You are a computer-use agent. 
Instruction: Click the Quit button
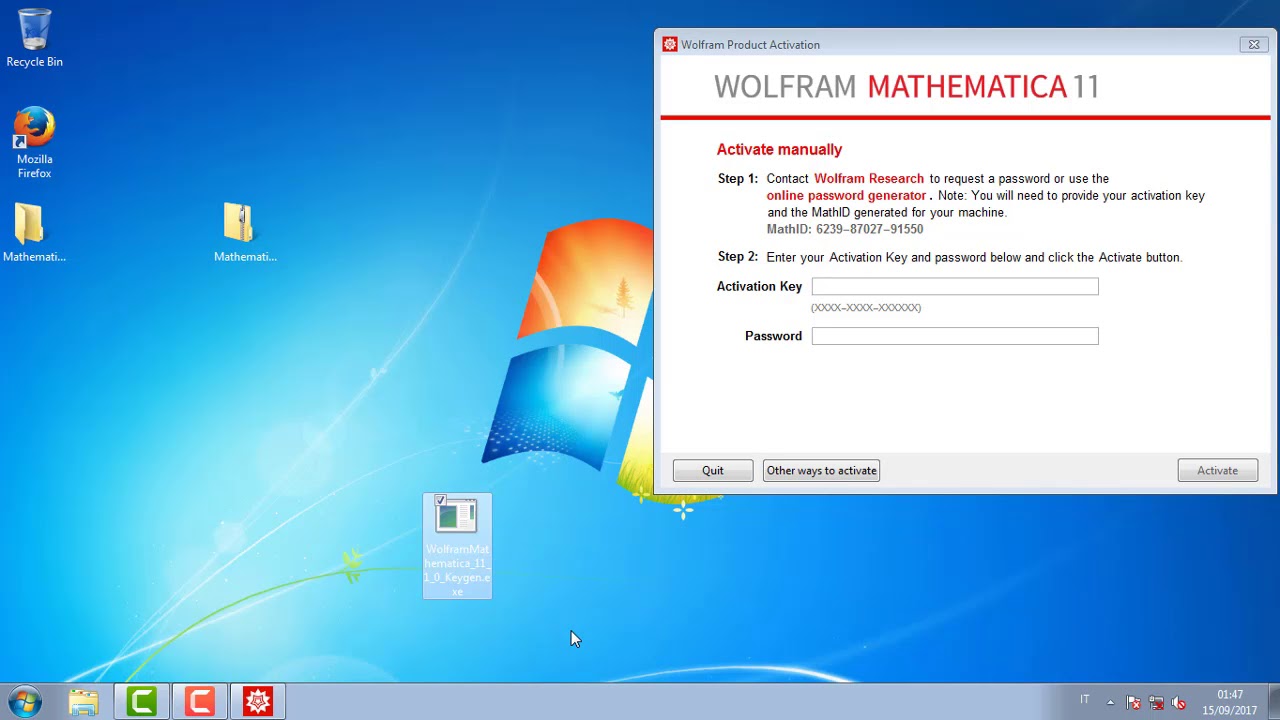point(713,470)
